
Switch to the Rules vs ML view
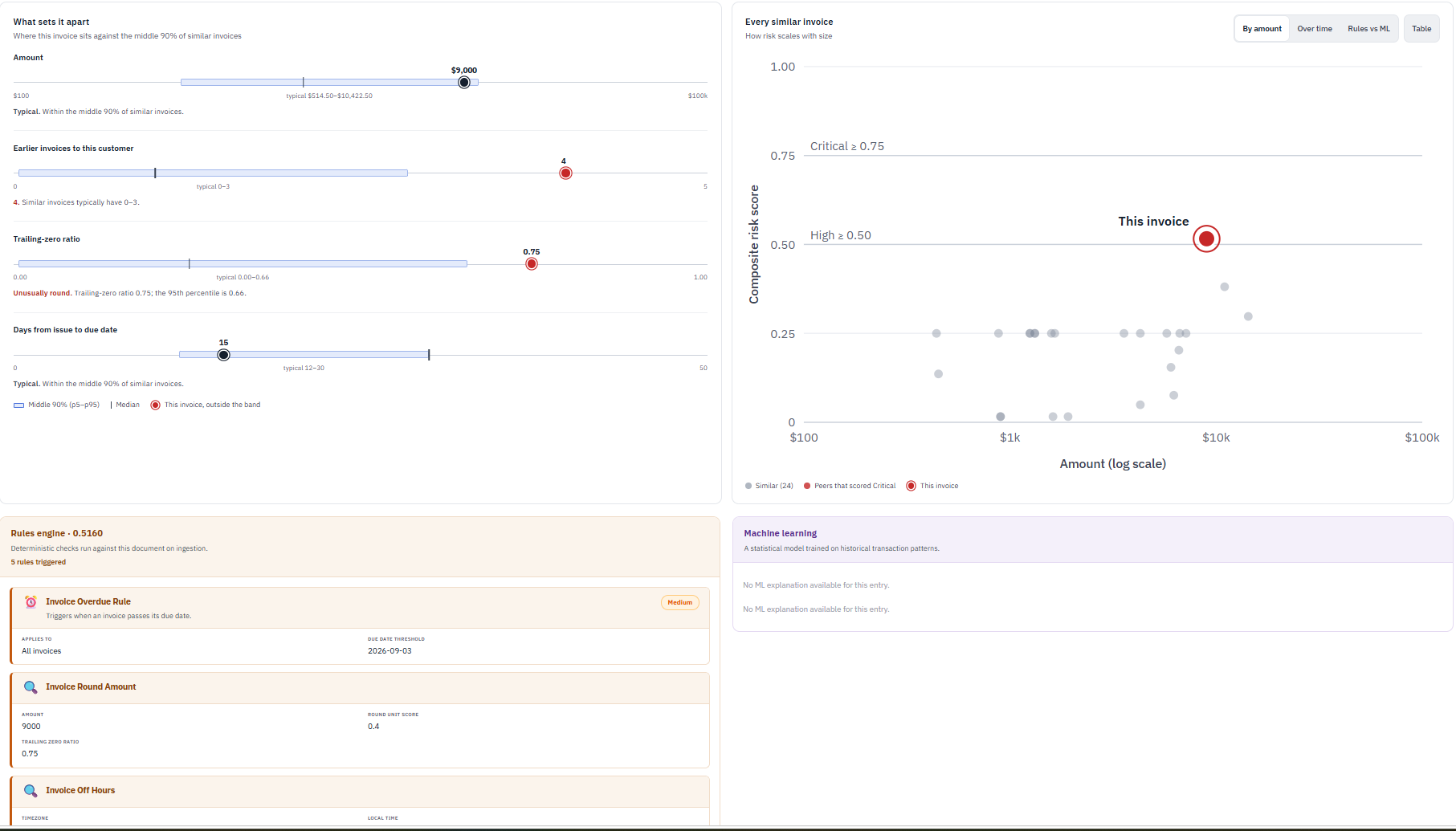coord(1368,29)
